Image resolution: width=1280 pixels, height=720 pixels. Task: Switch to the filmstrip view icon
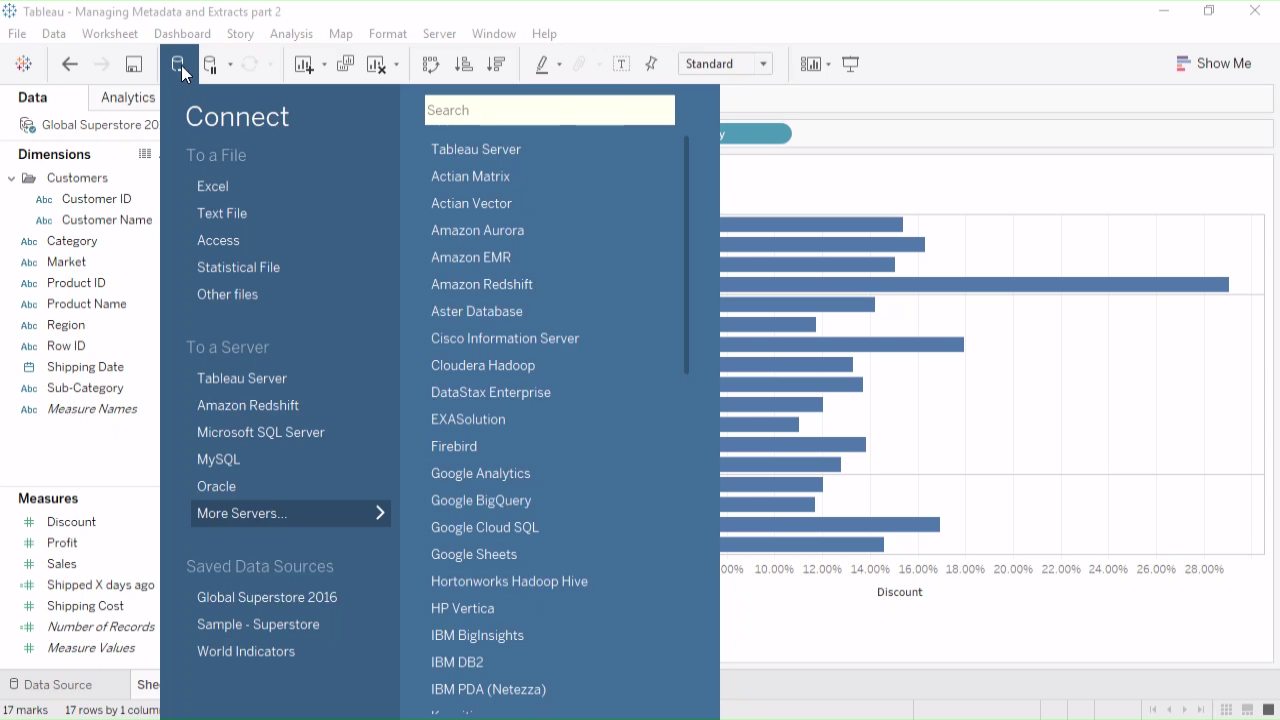(x=1247, y=710)
